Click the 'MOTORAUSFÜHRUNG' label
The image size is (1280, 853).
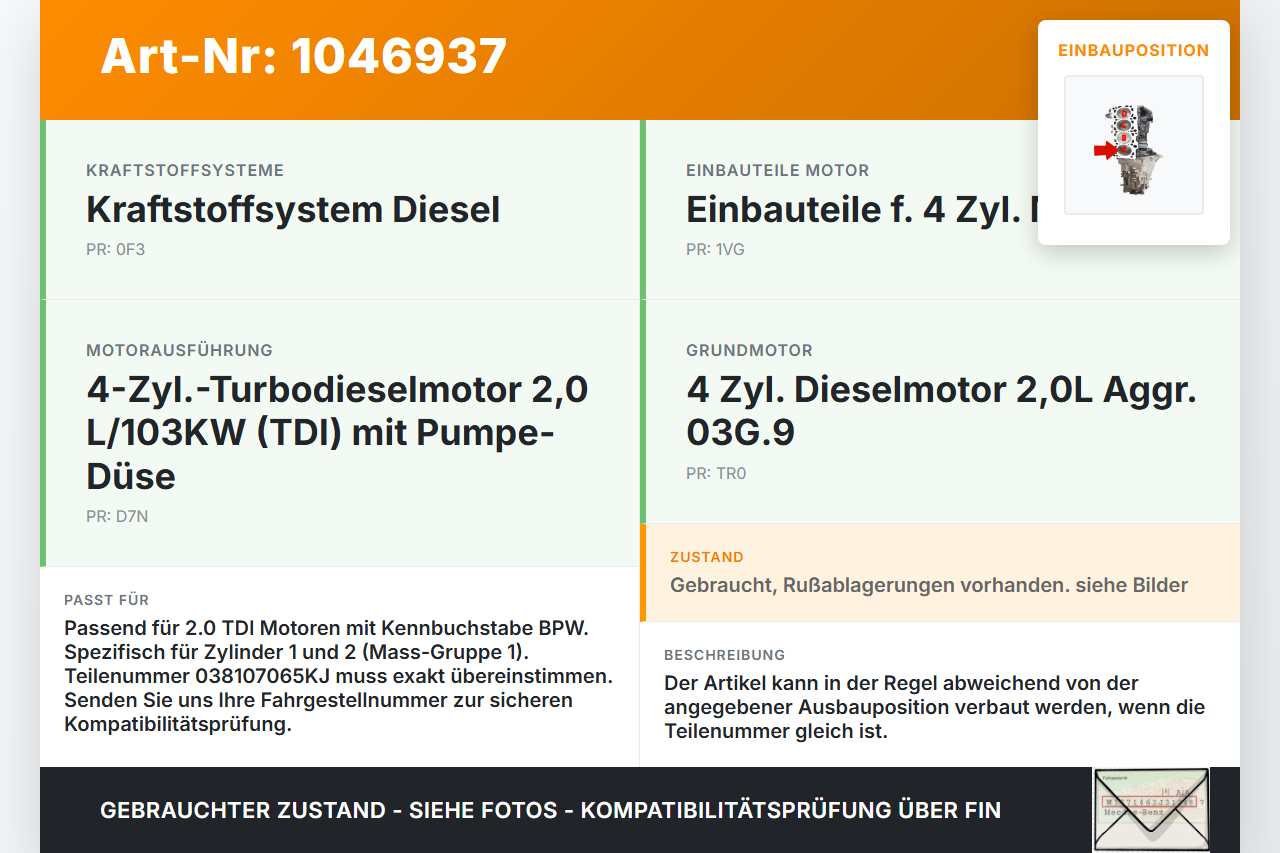(179, 350)
